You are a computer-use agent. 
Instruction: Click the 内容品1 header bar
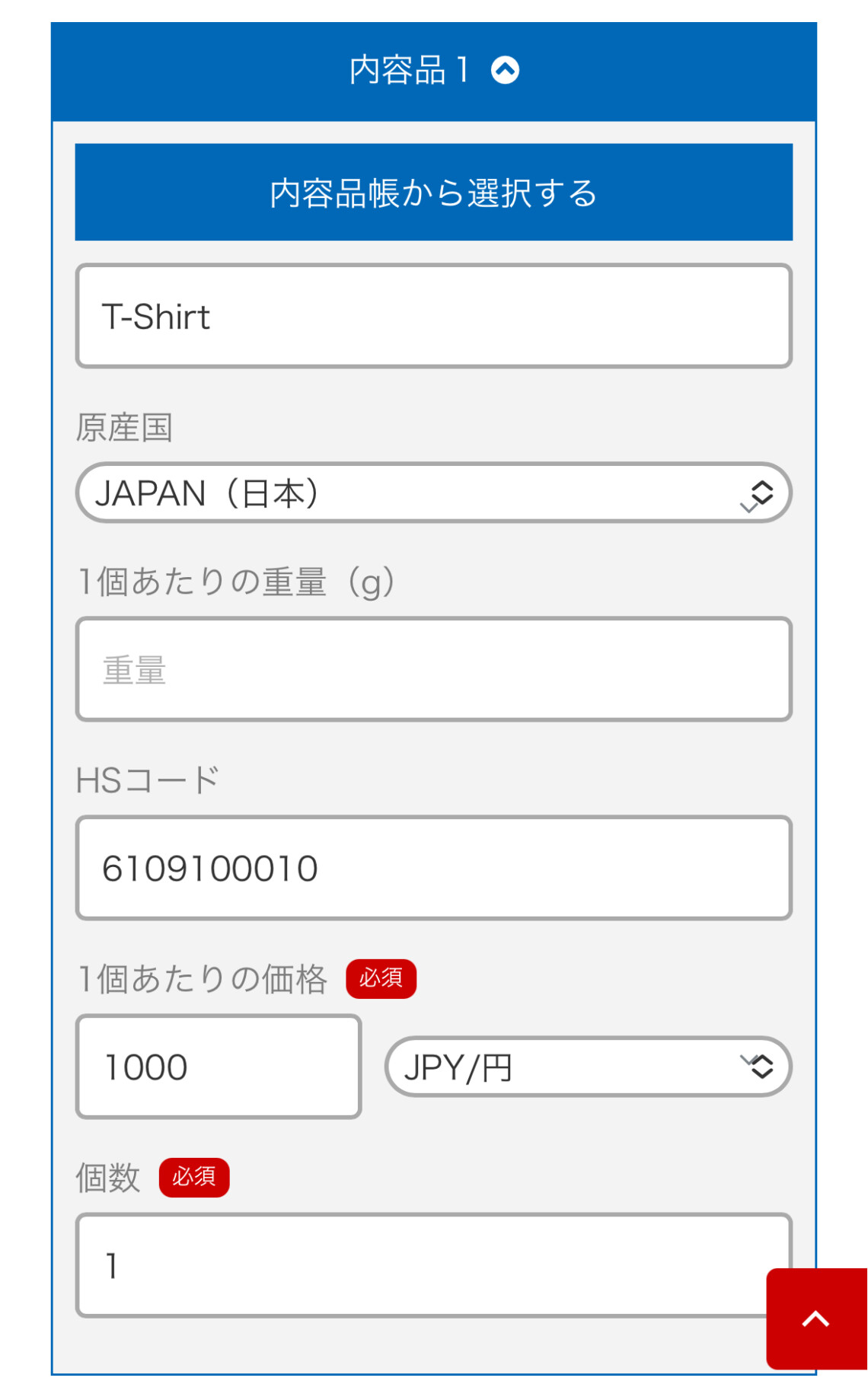434,71
